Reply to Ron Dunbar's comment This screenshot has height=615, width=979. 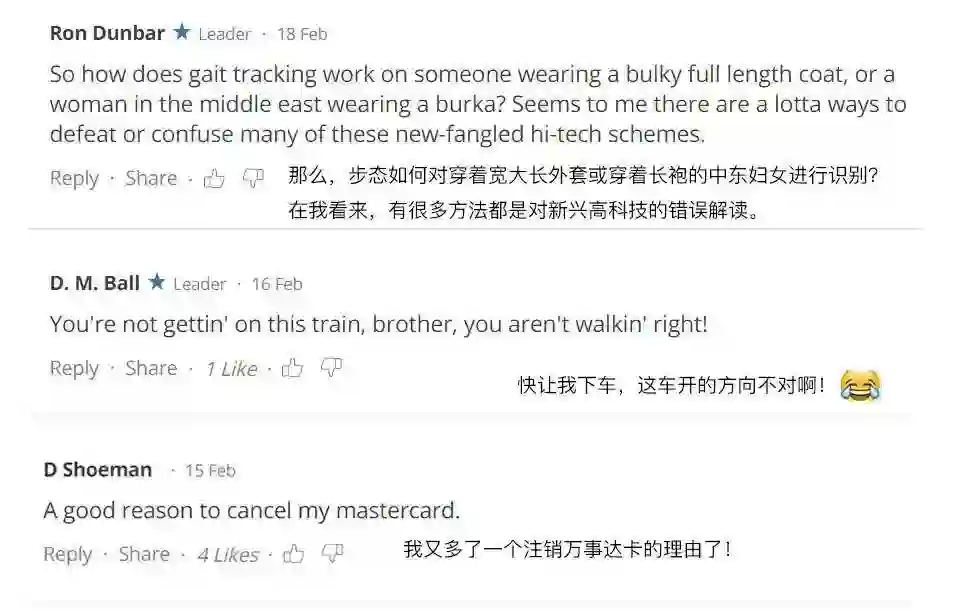74,179
